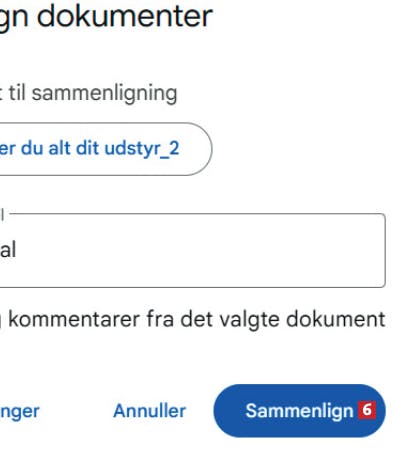The image size is (395, 453).
Task: Click the 'dokumenter' dialog heading
Action: click(125, 15)
